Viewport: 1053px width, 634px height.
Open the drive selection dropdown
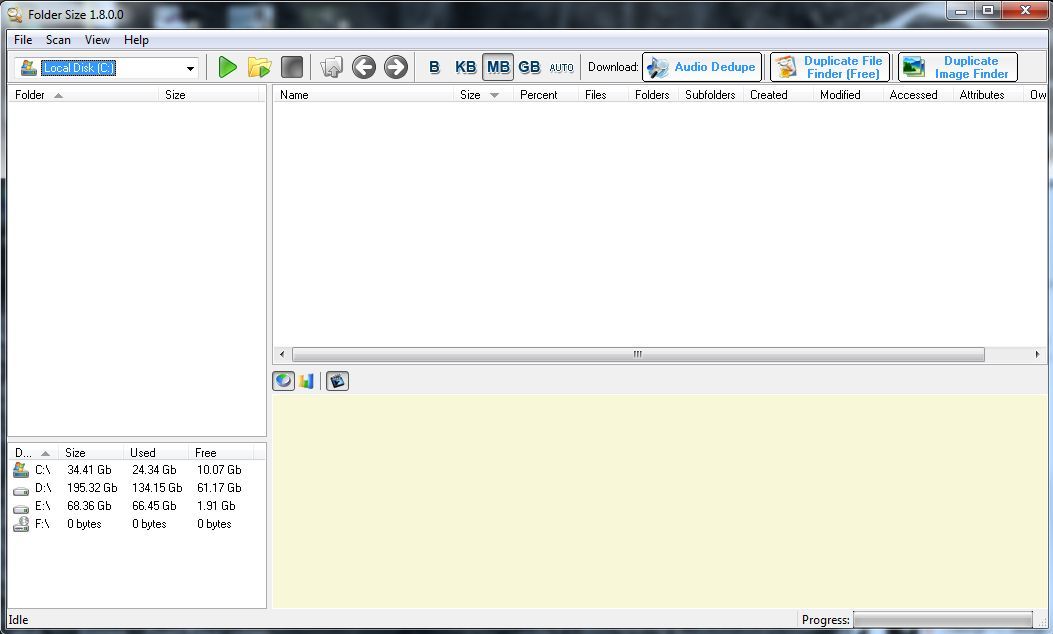point(190,67)
